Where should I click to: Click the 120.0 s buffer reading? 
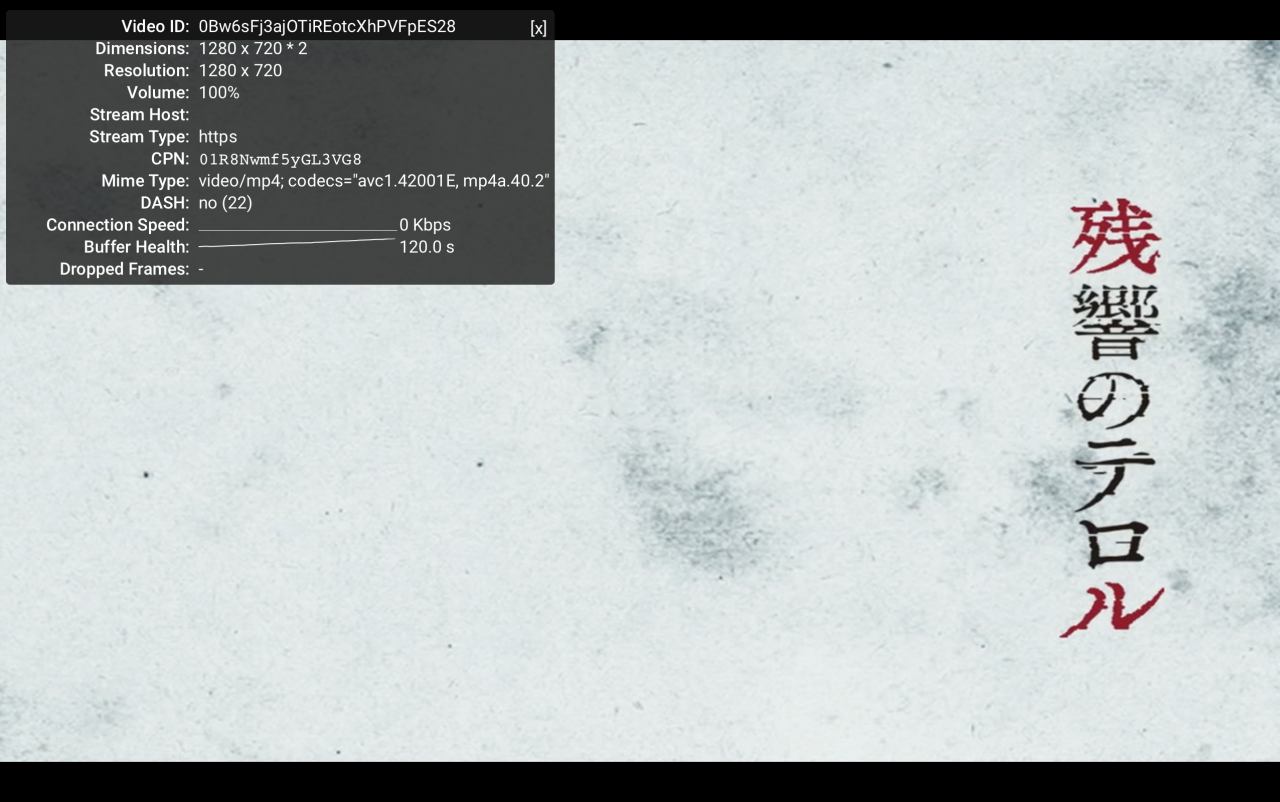(x=427, y=247)
